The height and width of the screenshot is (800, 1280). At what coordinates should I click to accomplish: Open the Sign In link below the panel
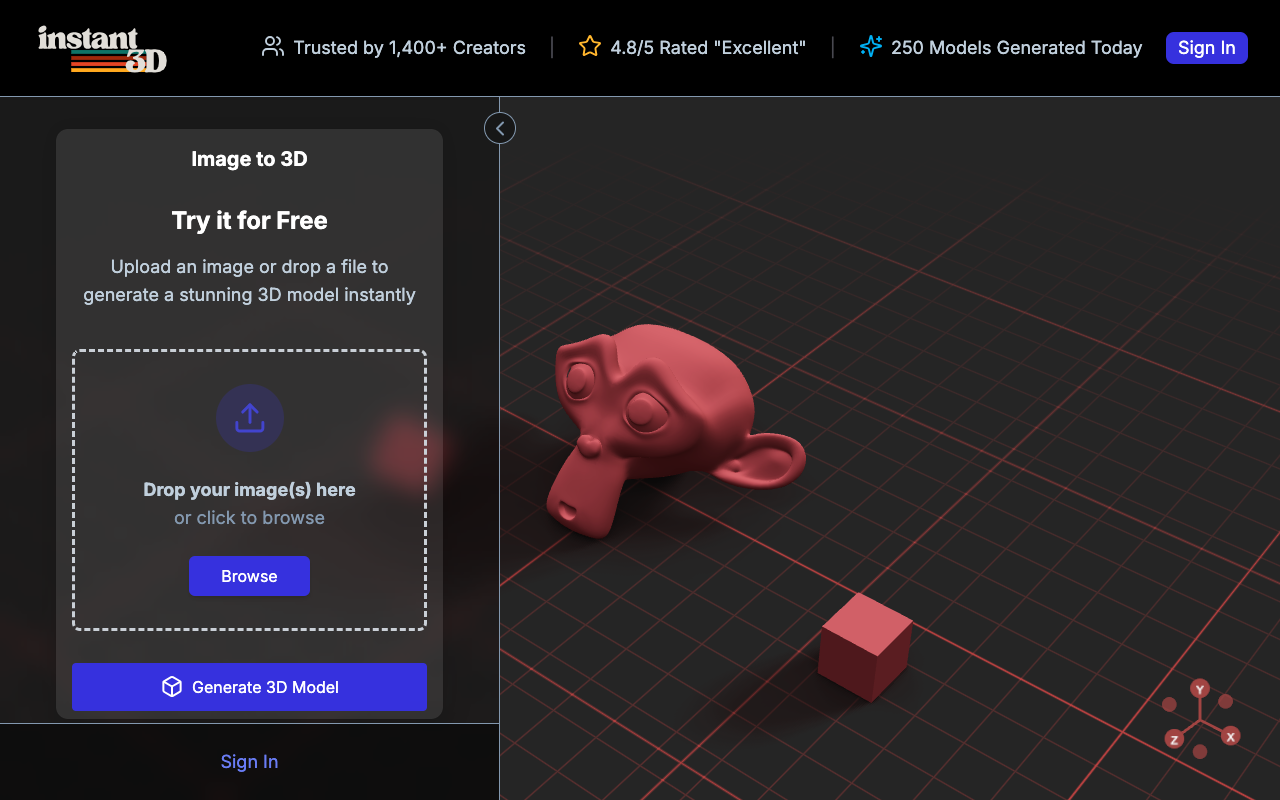tap(249, 762)
